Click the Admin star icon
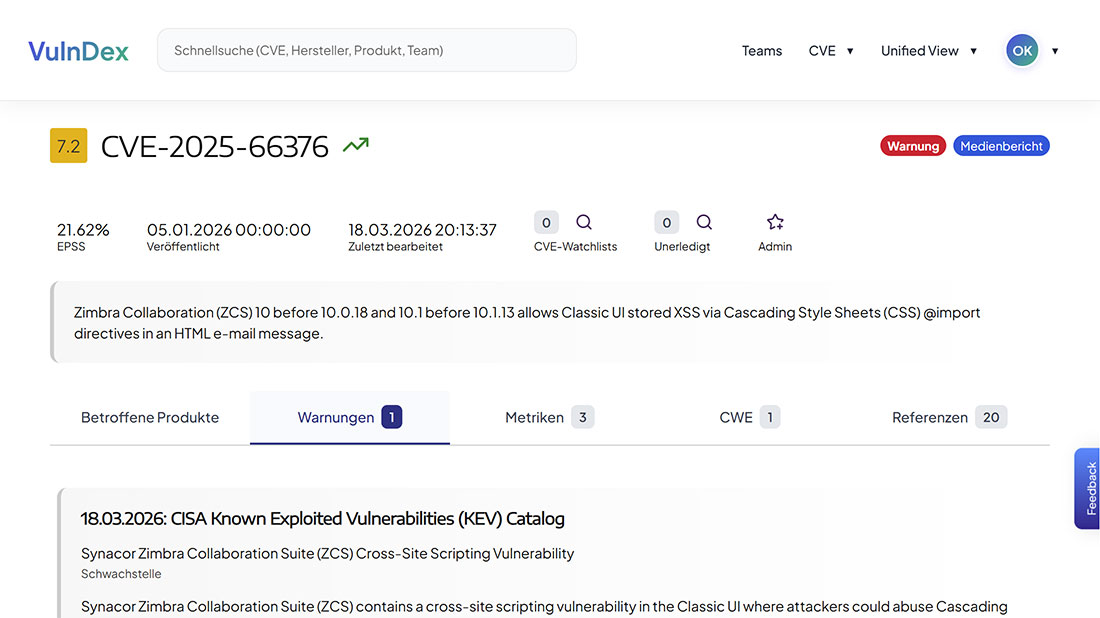 (775, 222)
